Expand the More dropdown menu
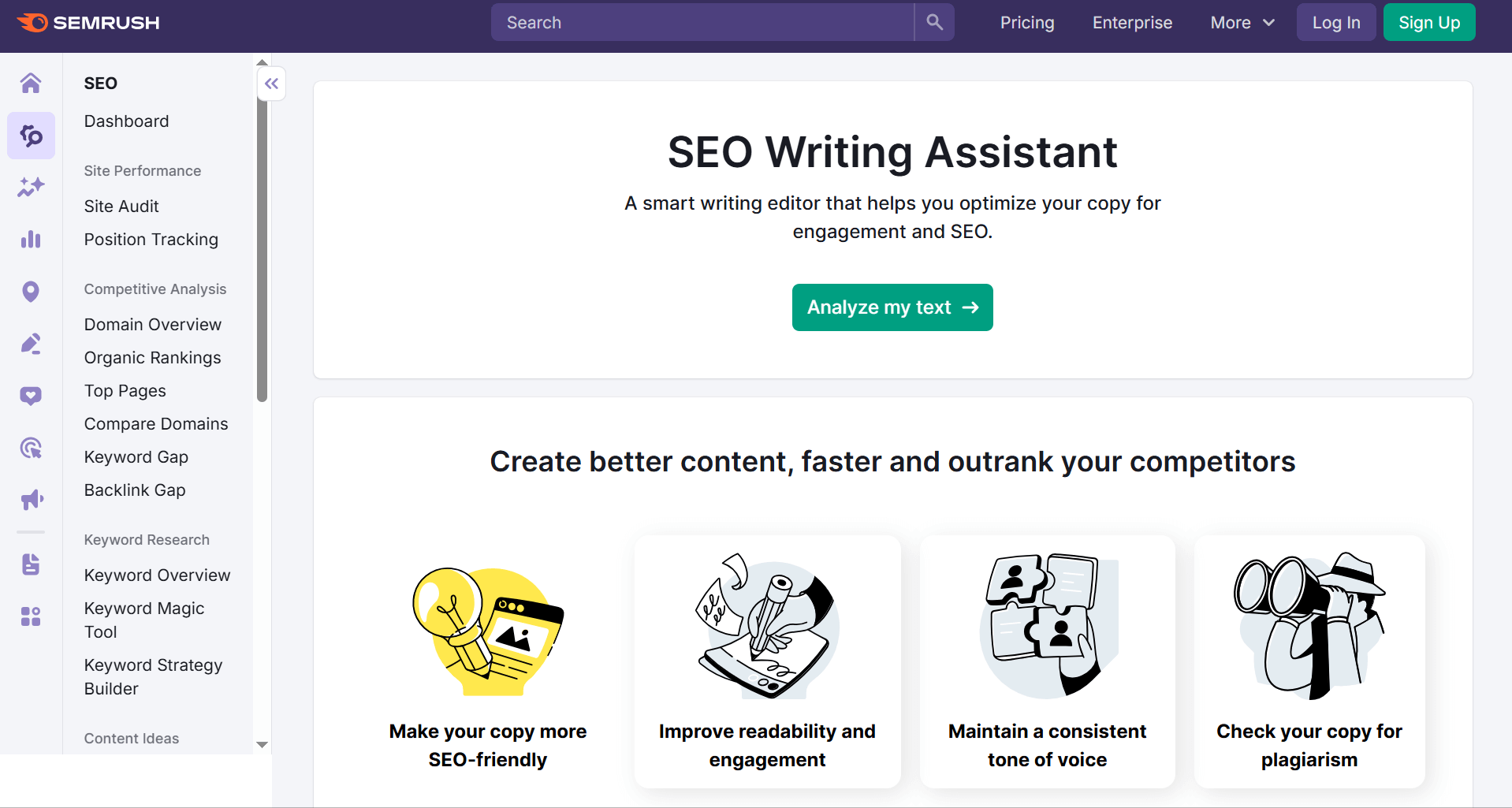 (1242, 23)
